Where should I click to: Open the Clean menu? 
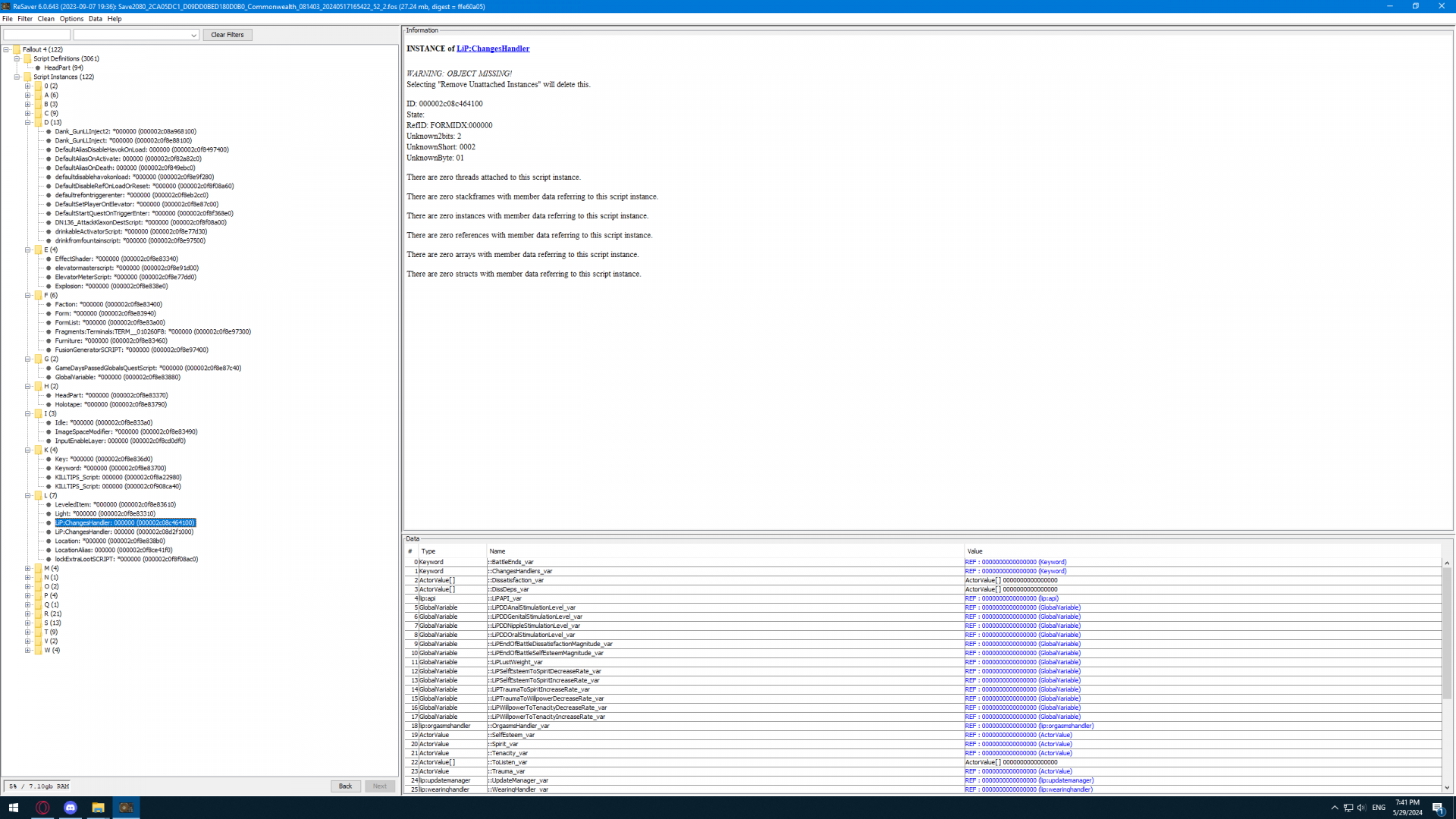pos(45,18)
